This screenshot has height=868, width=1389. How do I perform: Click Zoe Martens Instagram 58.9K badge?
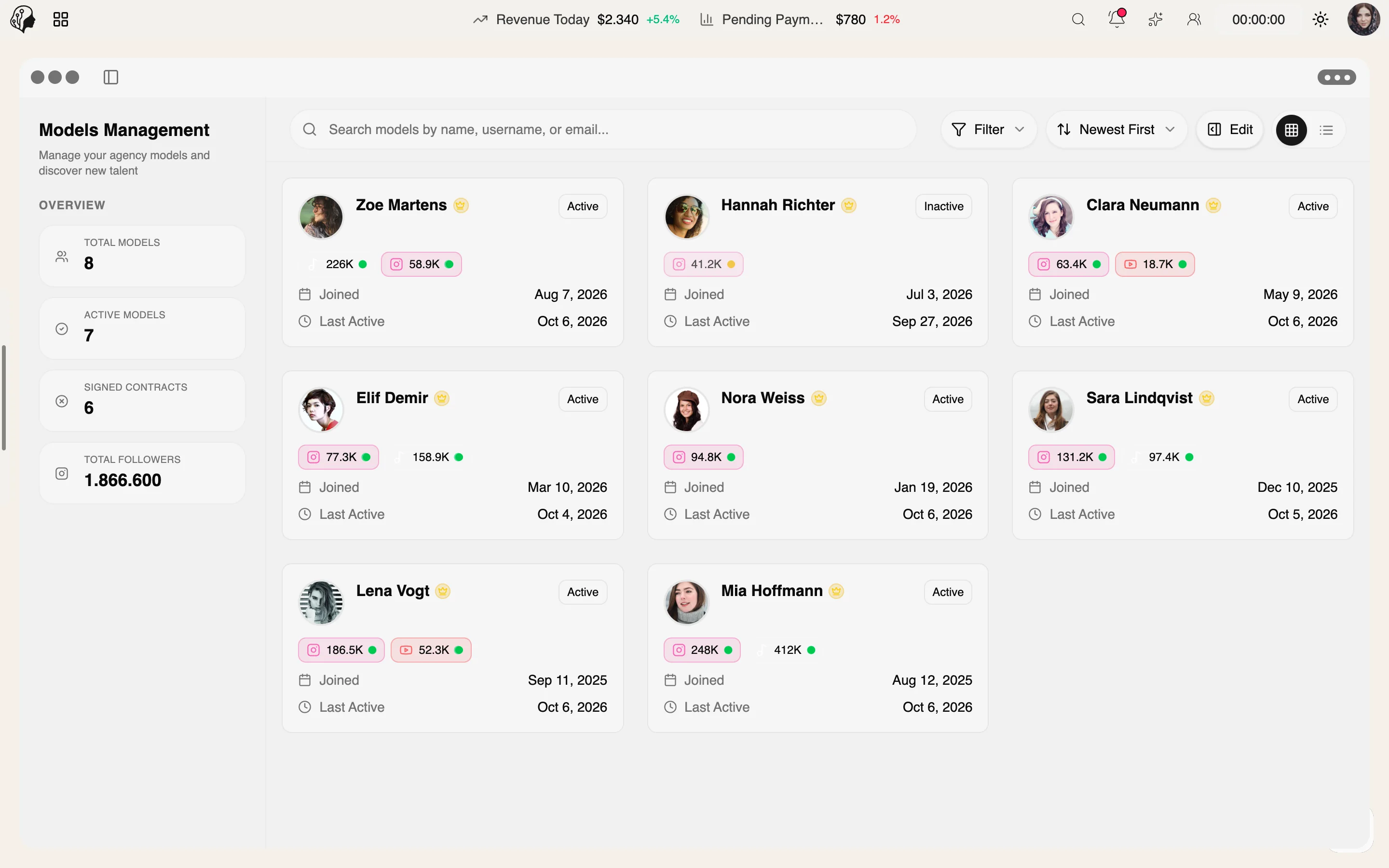point(422,264)
